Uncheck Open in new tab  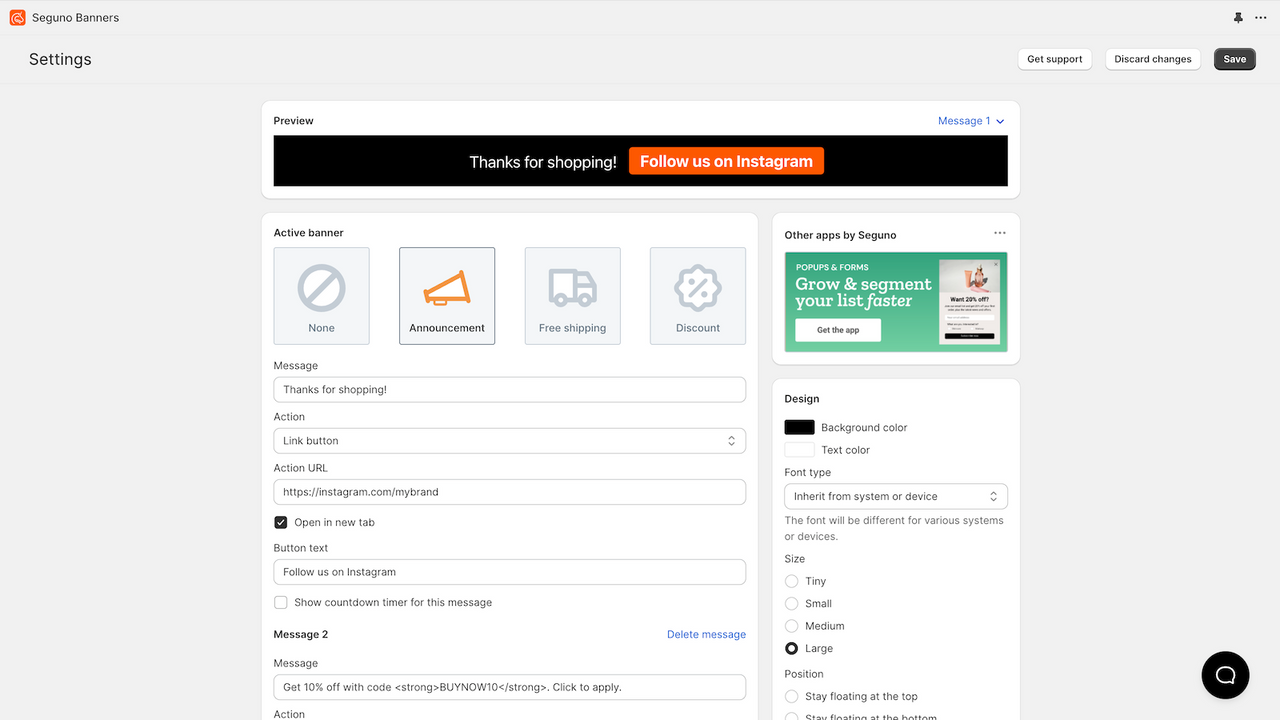click(281, 522)
